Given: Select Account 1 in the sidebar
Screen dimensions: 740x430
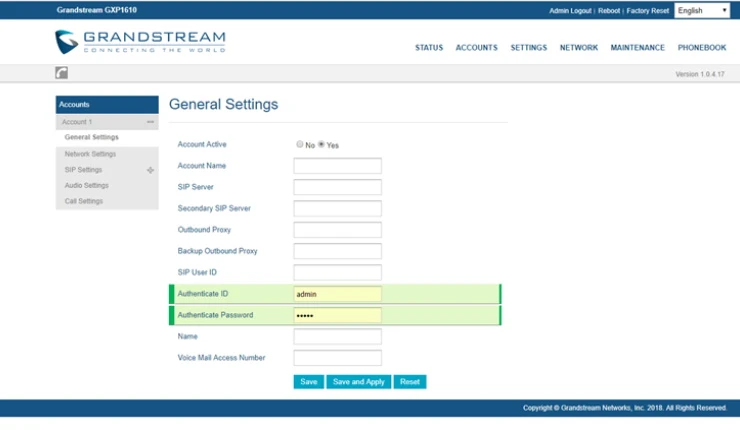Looking at the screenshot, I should coord(107,122).
